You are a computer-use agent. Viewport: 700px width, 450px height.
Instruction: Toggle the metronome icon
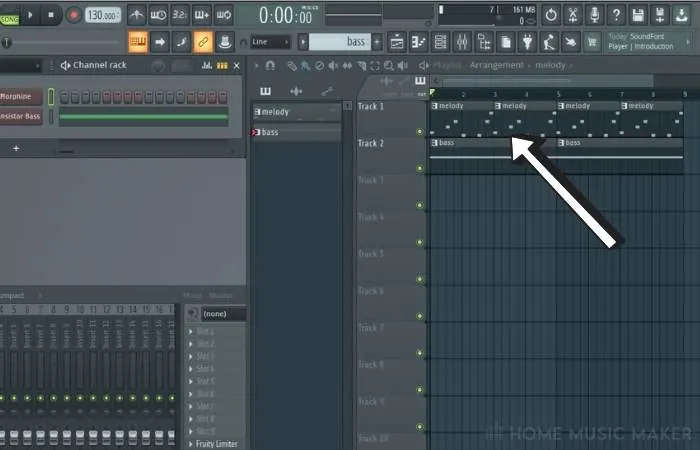137,15
